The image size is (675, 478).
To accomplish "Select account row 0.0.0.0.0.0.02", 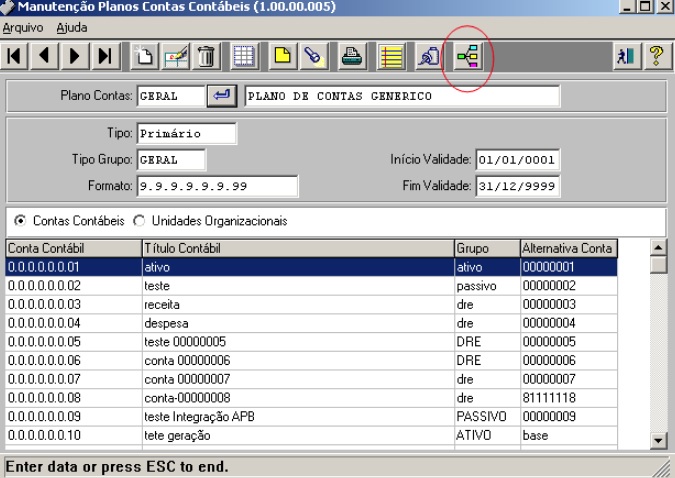I will [x=311, y=286].
